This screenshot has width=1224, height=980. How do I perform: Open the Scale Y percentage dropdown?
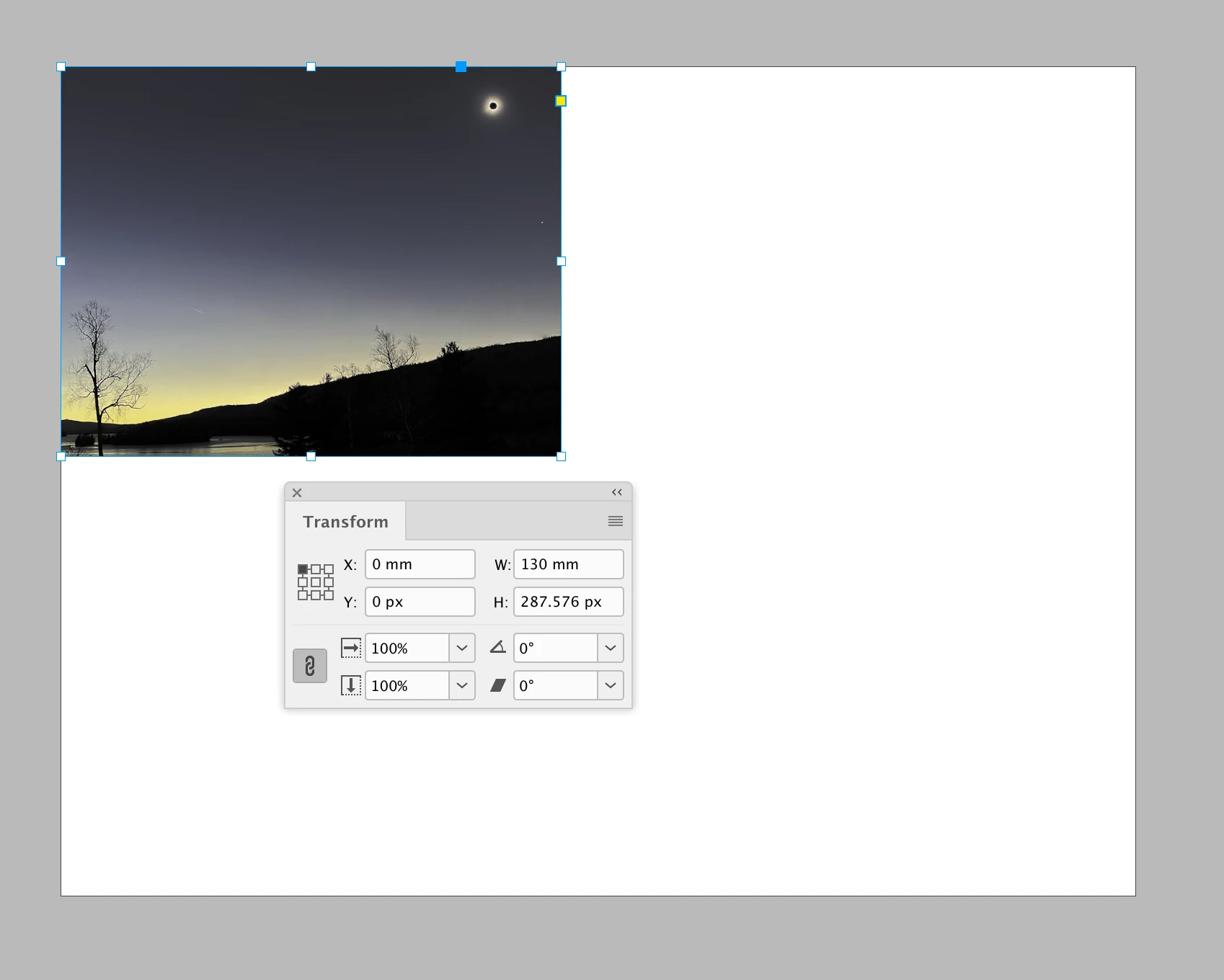click(462, 685)
